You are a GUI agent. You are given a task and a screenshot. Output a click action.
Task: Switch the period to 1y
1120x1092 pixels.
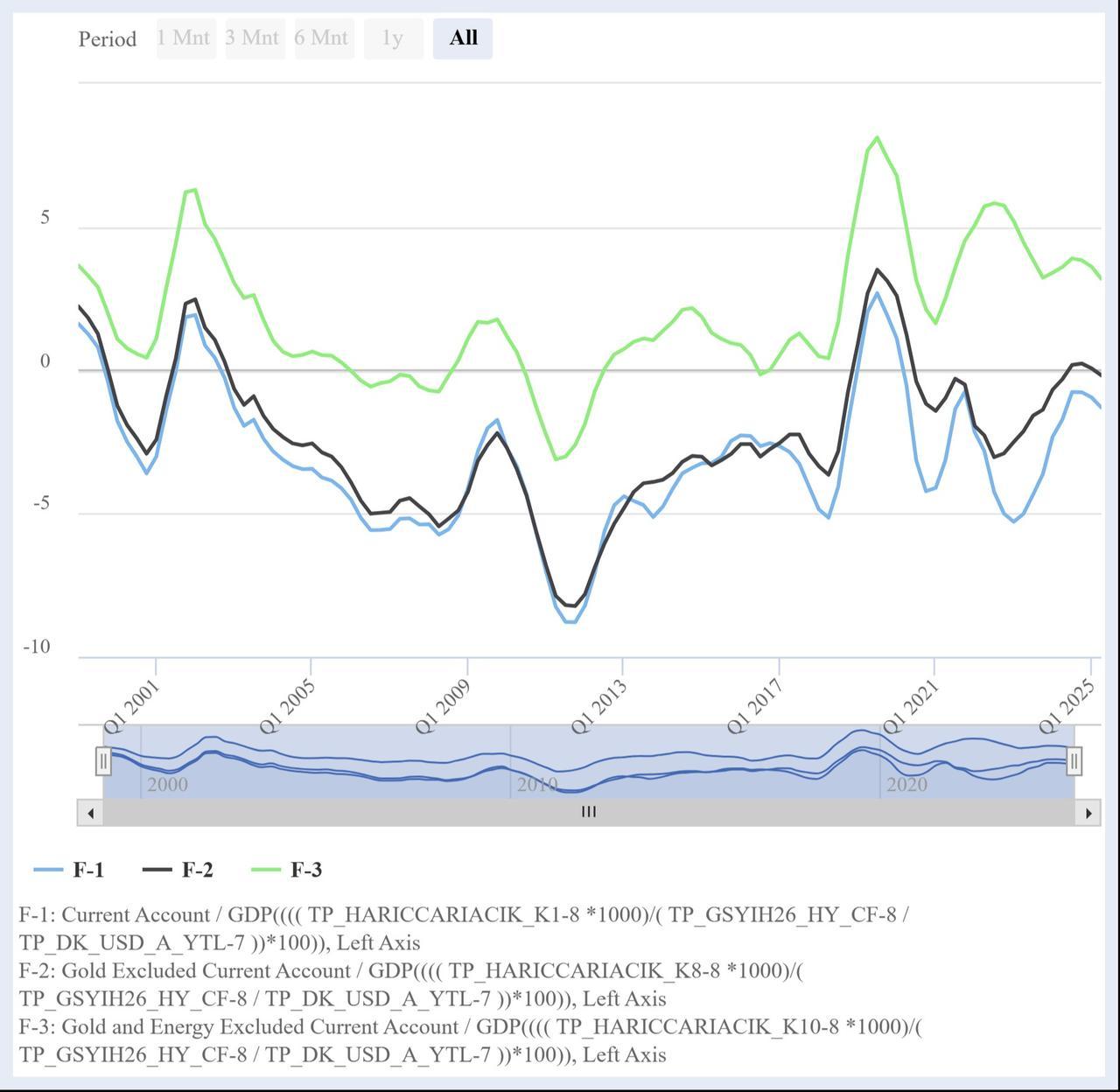pyautogui.click(x=393, y=38)
